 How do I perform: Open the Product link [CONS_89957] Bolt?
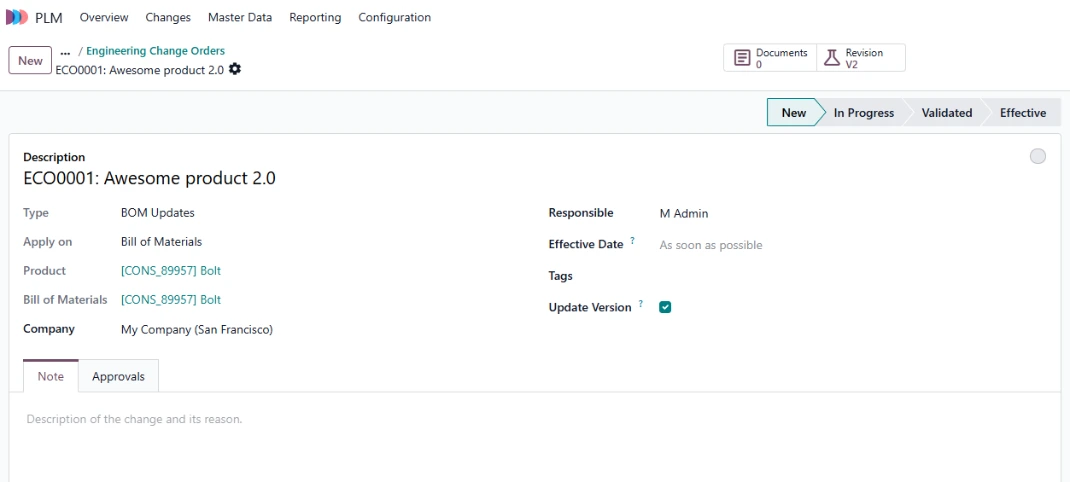171,270
